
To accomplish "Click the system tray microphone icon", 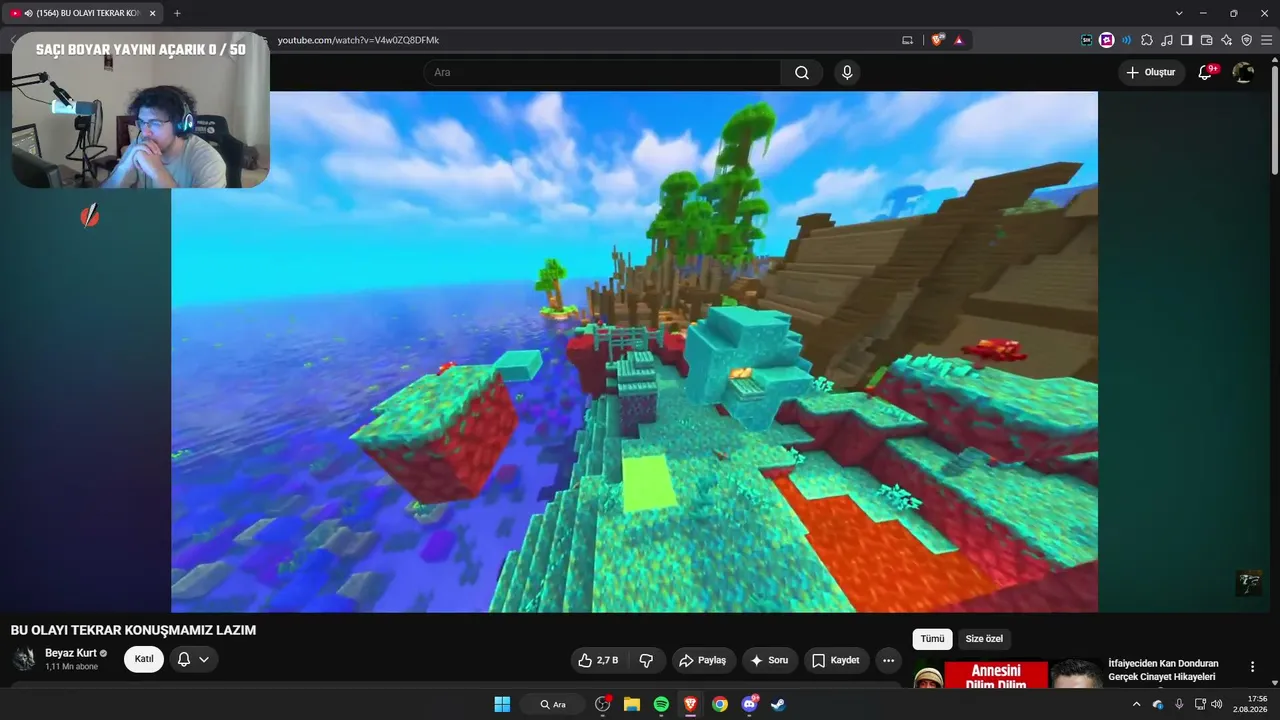I will coord(1179,704).
